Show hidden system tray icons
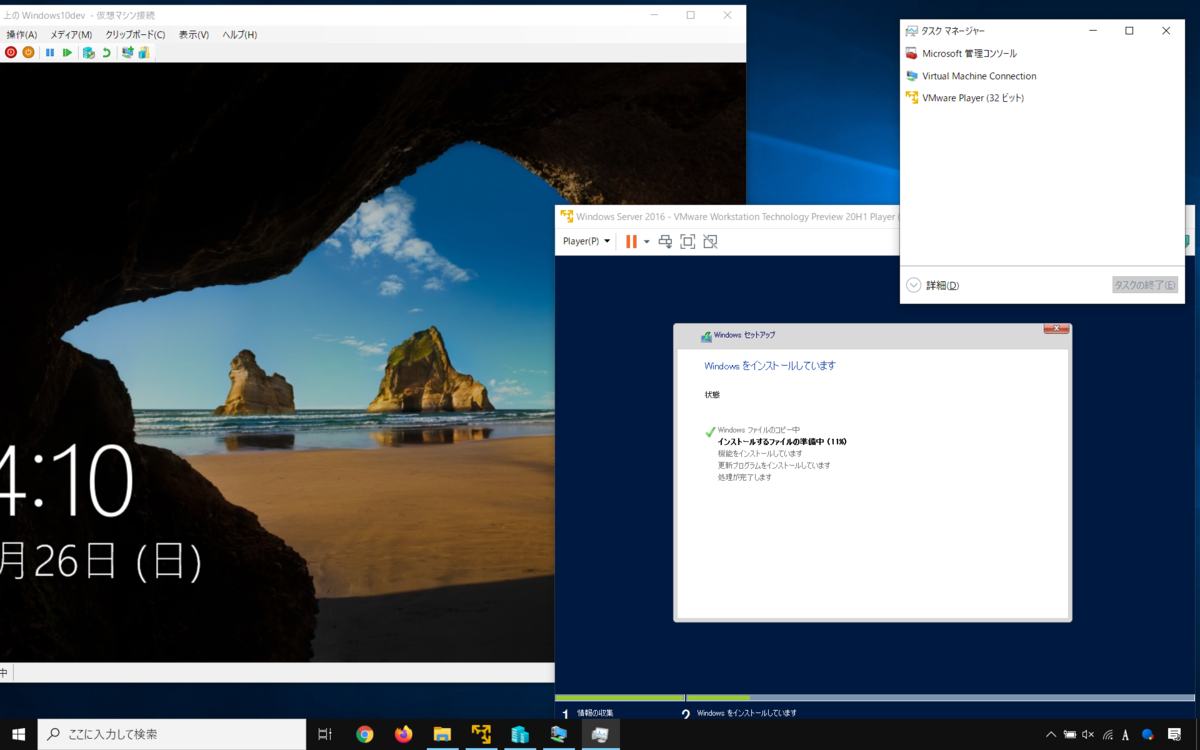 pyautogui.click(x=1051, y=734)
